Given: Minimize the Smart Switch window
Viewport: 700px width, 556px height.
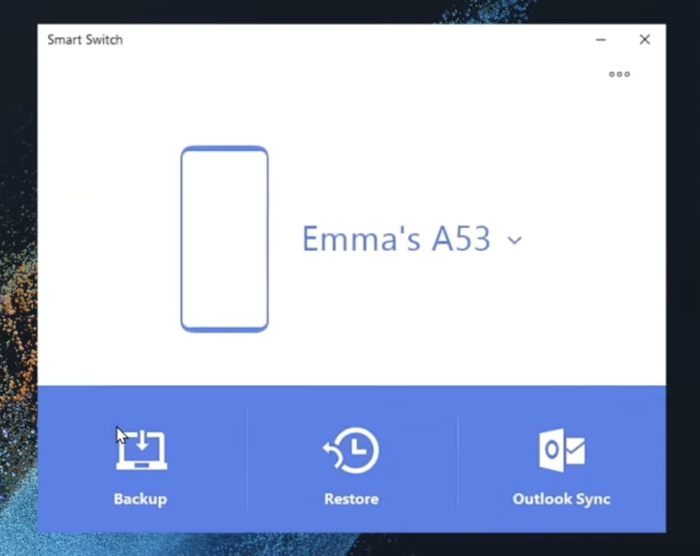Looking at the screenshot, I should coord(601,40).
